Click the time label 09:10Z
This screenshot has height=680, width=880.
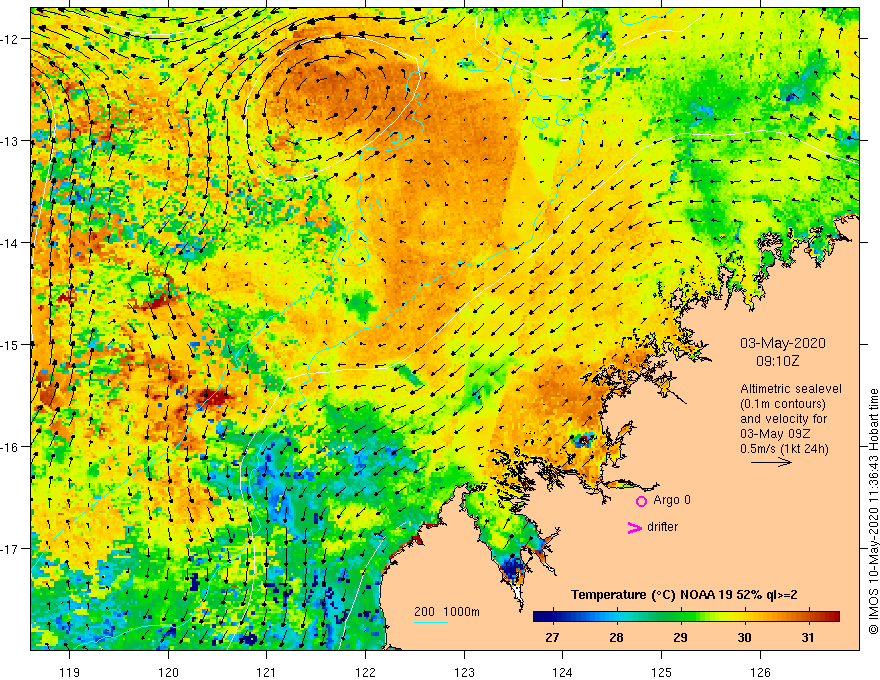777,361
